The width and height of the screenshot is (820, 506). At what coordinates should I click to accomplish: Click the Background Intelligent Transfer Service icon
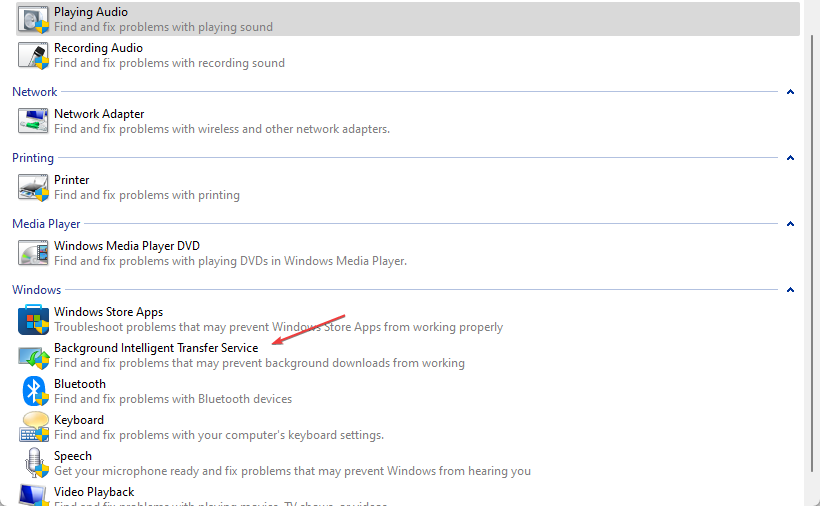(x=33, y=356)
